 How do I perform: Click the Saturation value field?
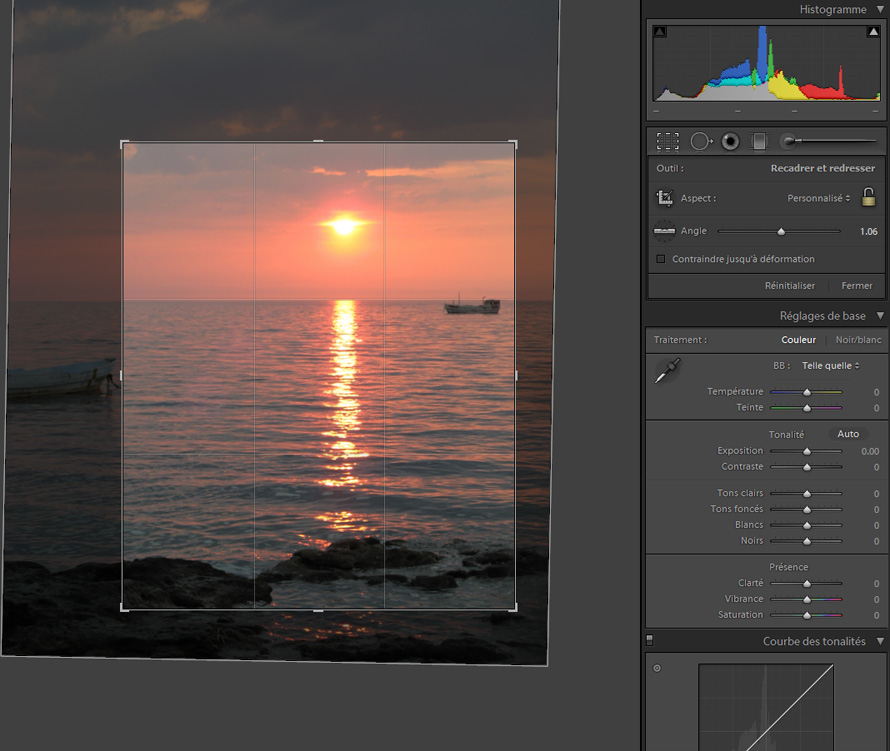[876, 615]
